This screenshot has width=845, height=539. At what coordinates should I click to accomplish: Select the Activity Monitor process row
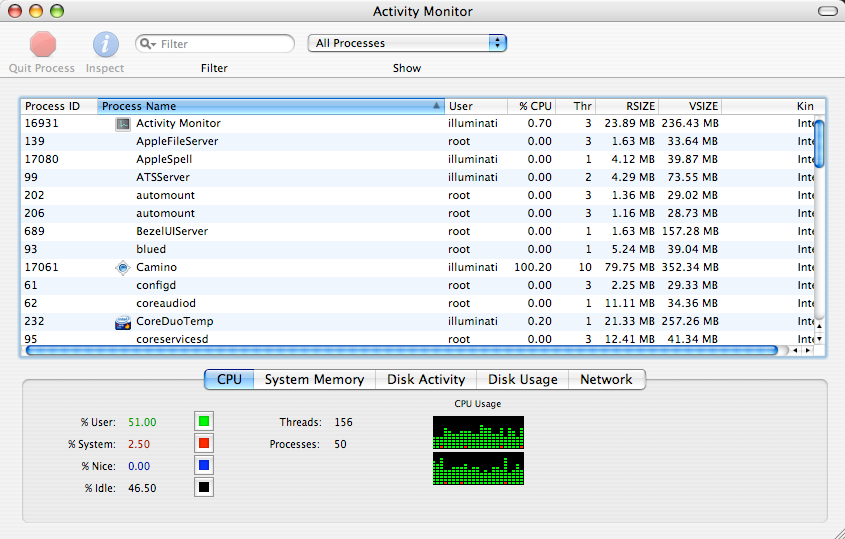[x=418, y=123]
